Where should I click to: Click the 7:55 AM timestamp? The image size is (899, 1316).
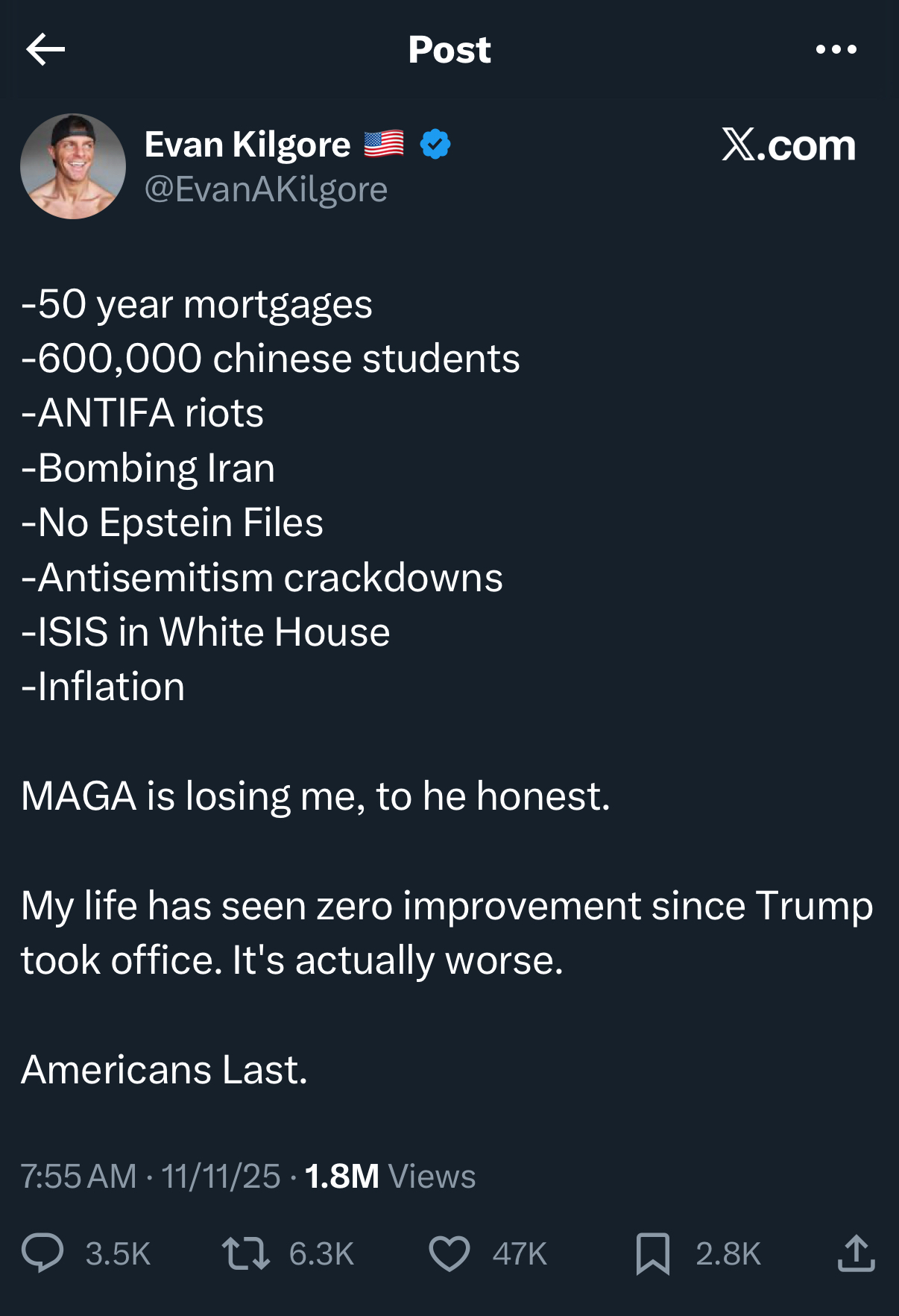point(79,1177)
